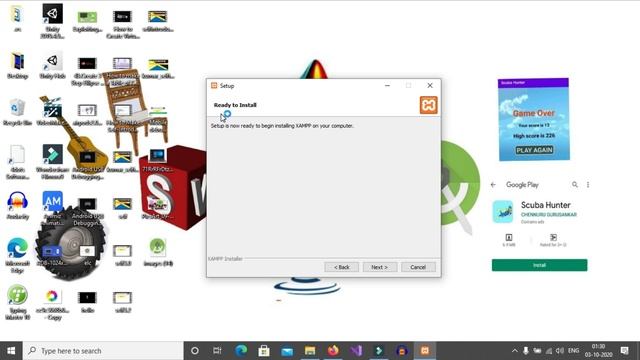
Task: Click the Windows Start button
Action: tap(11, 351)
